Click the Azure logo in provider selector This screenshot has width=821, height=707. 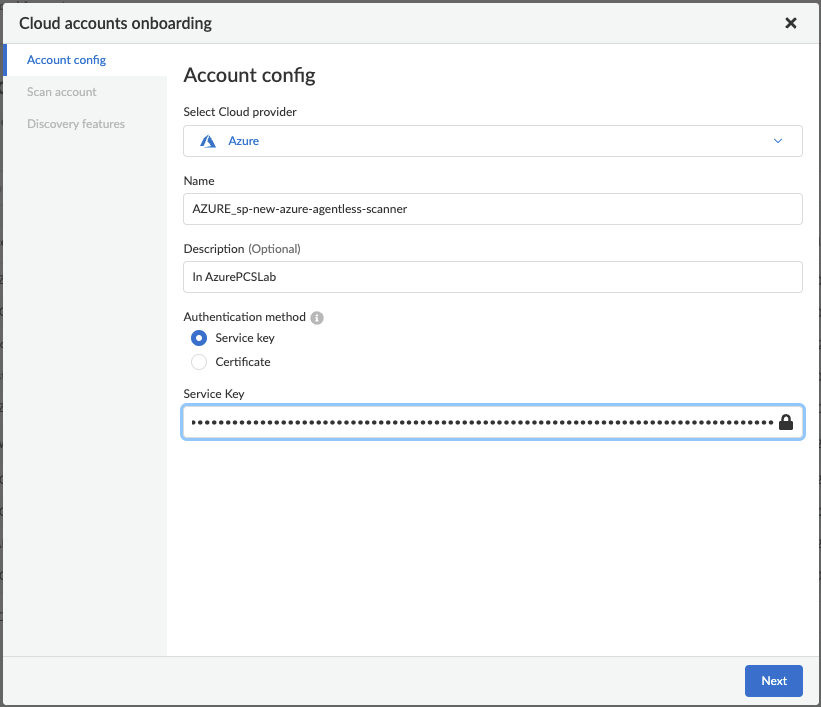(x=208, y=141)
